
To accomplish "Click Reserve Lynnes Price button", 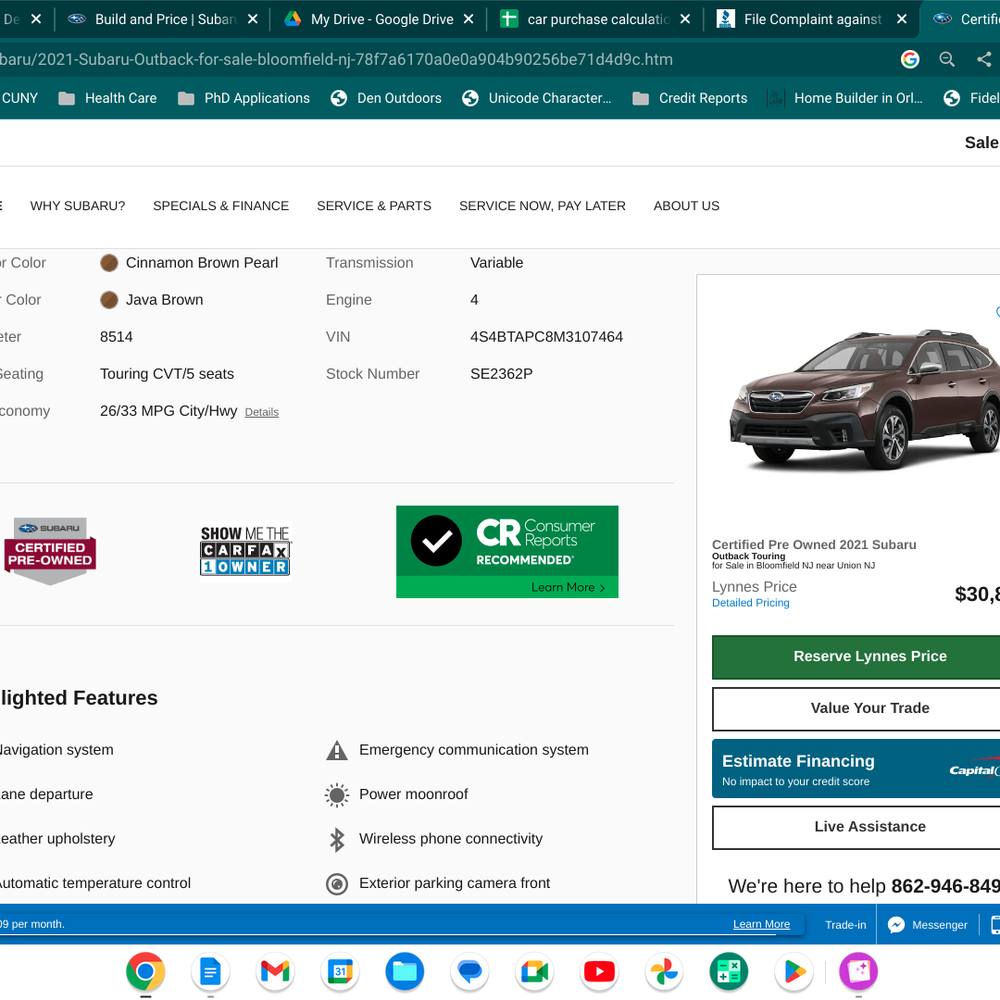I will point(856,656).
